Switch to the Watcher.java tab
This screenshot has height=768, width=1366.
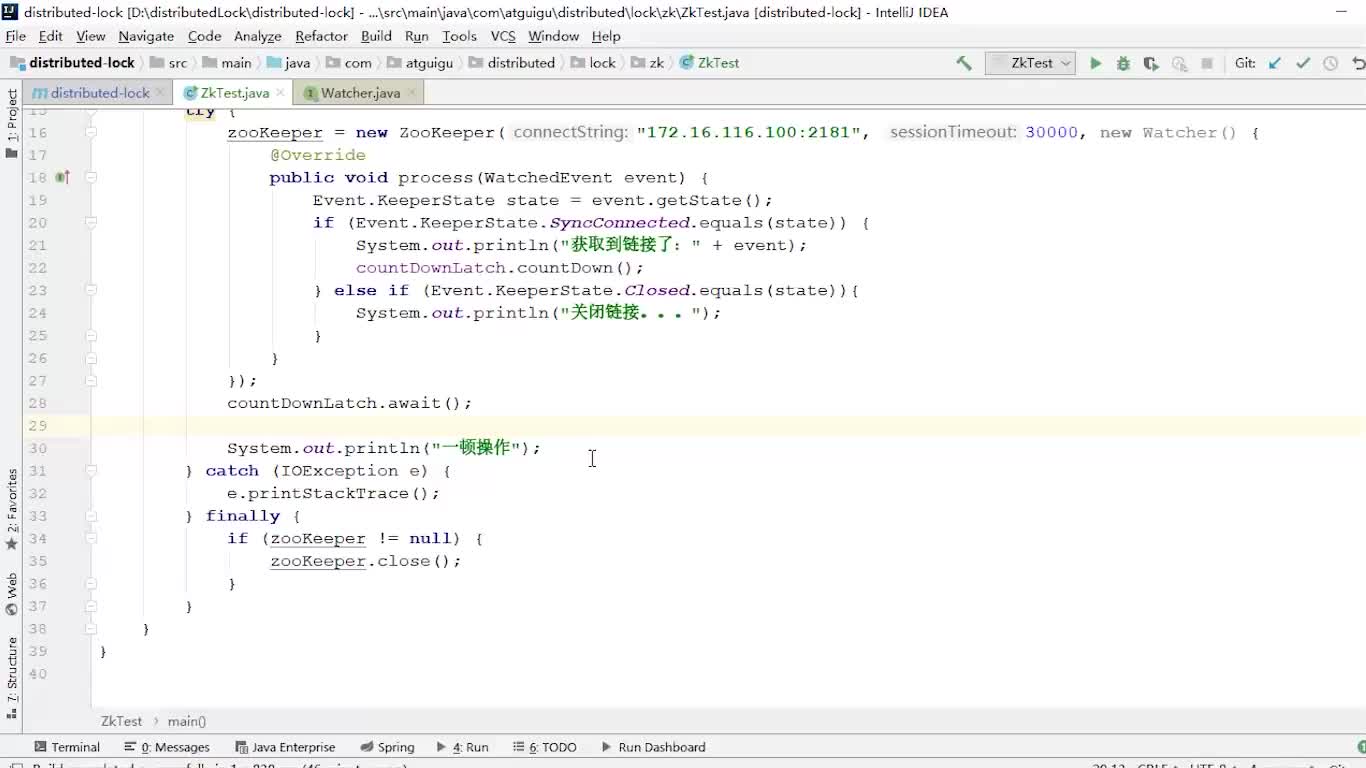360,93
